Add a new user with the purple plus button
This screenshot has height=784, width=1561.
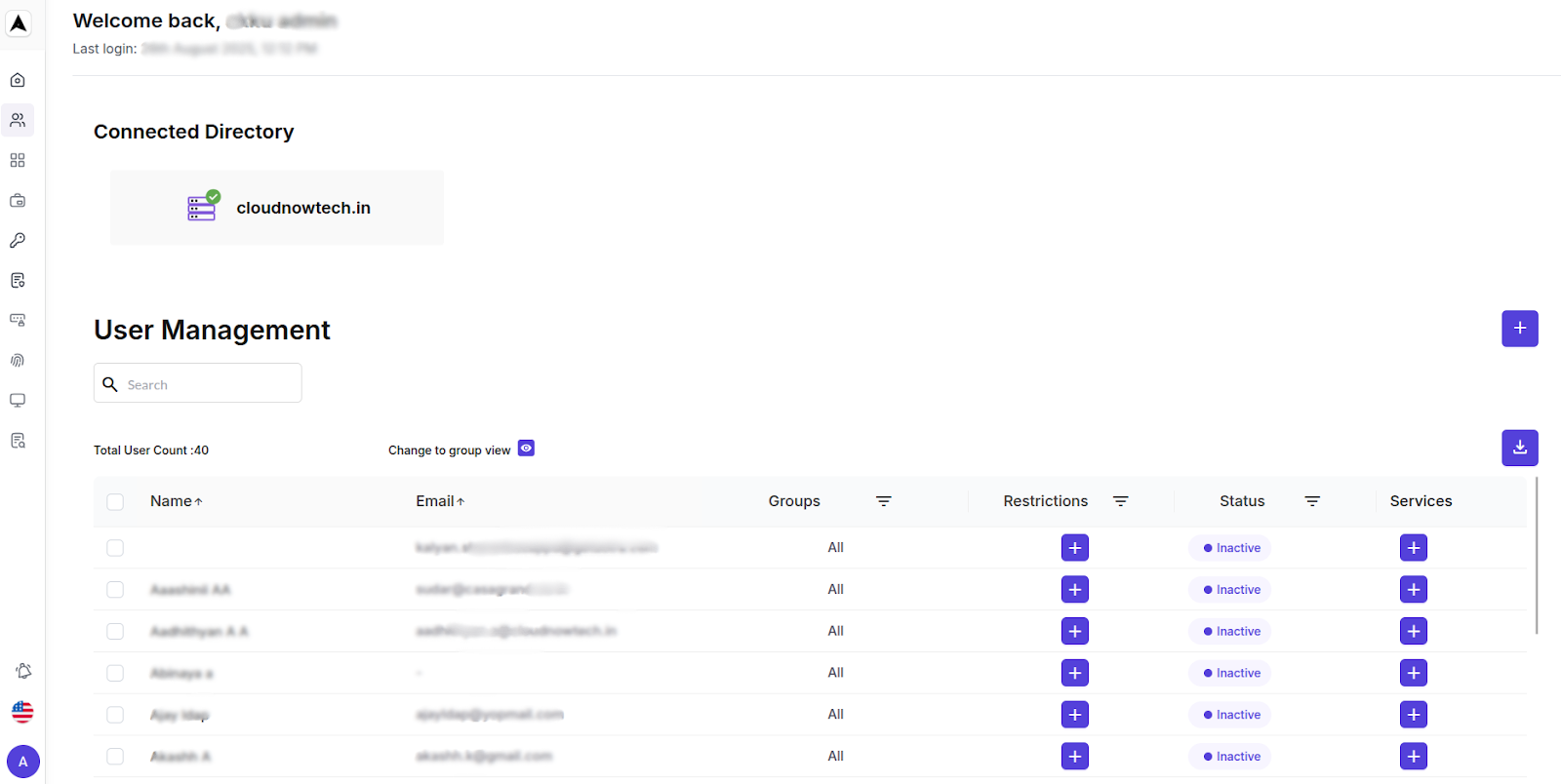1520,329
